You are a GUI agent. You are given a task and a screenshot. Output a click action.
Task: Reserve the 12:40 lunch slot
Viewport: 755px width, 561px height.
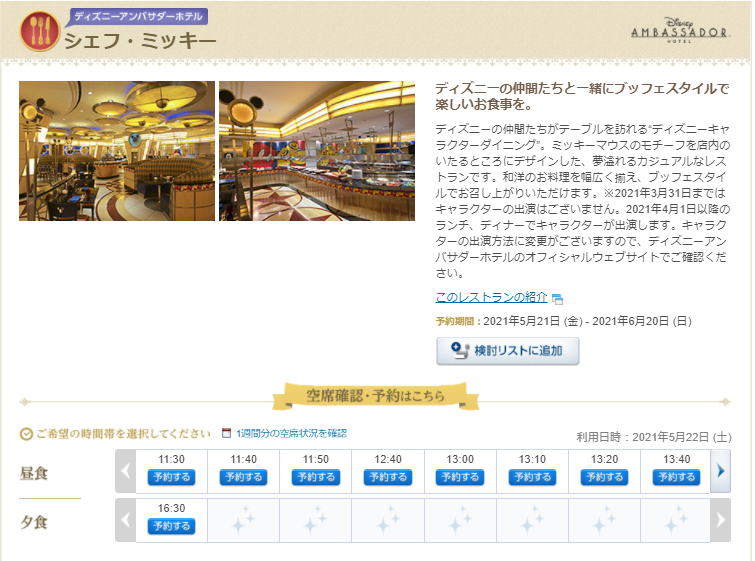(x=388, y=477)
